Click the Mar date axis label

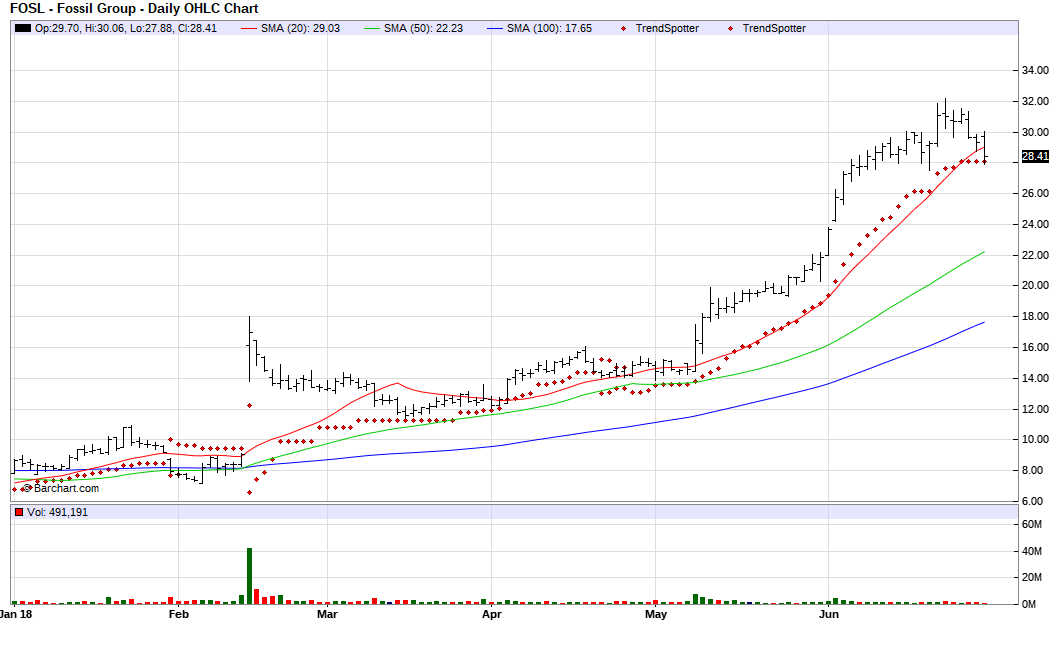point(327,614)
